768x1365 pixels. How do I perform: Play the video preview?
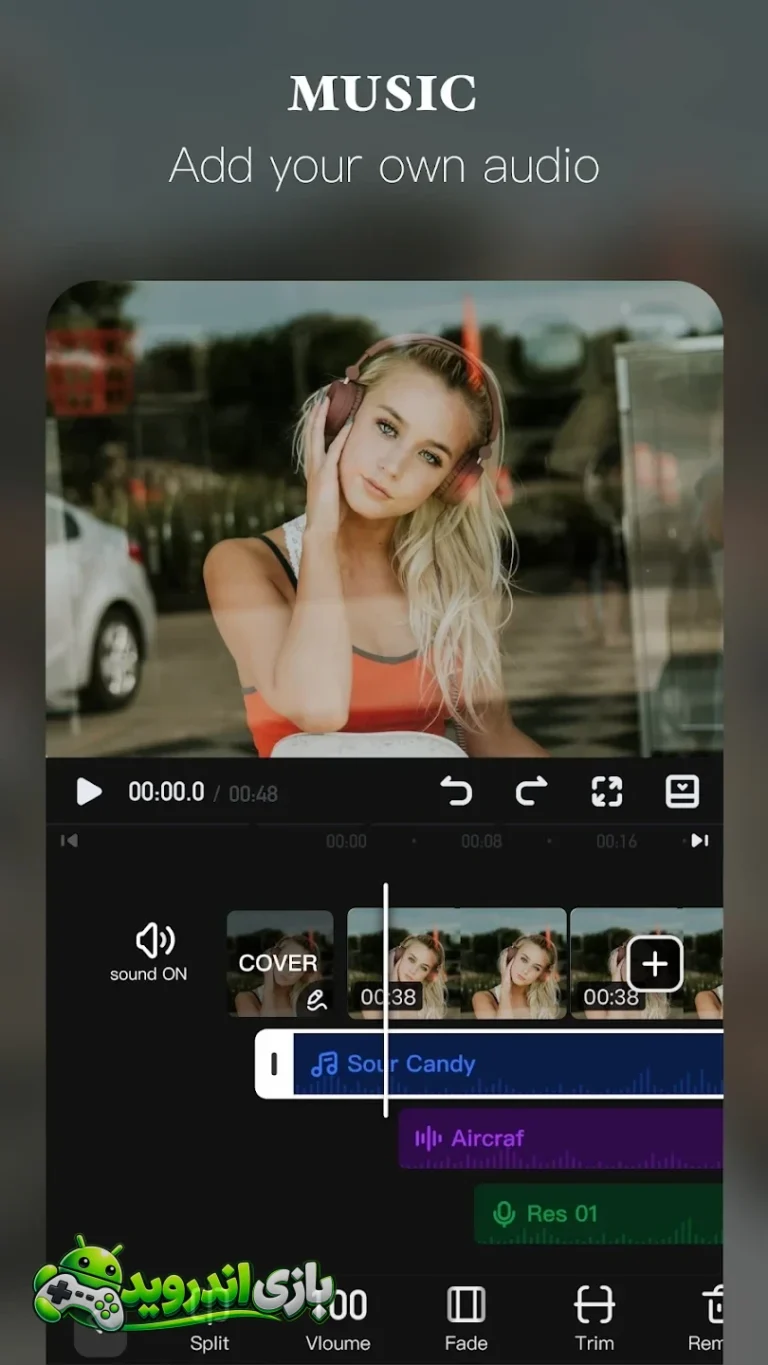click(89, 792)
